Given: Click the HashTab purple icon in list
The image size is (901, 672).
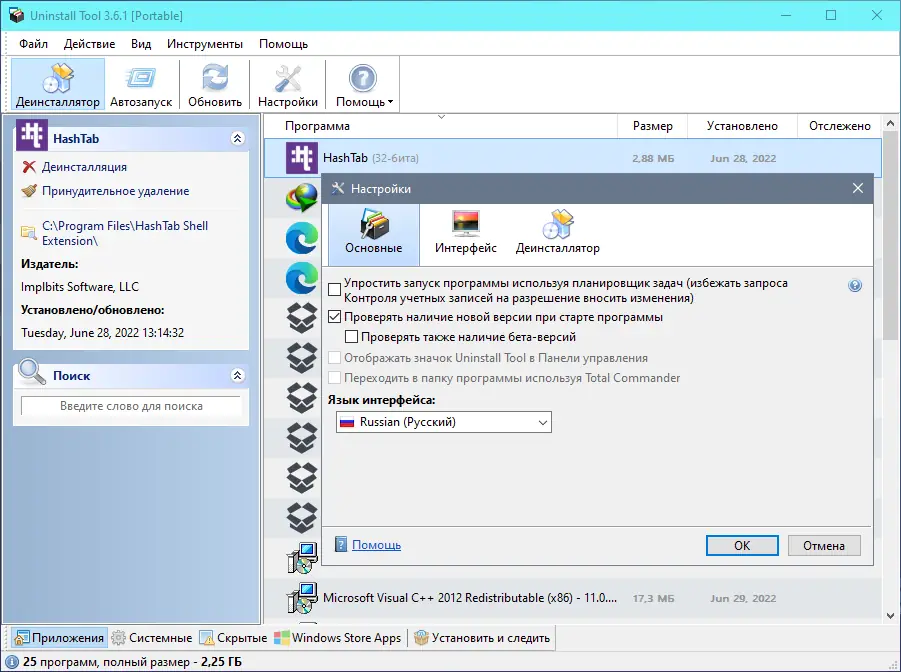Looking at the screenshot, I should click(x=302, y=158).
